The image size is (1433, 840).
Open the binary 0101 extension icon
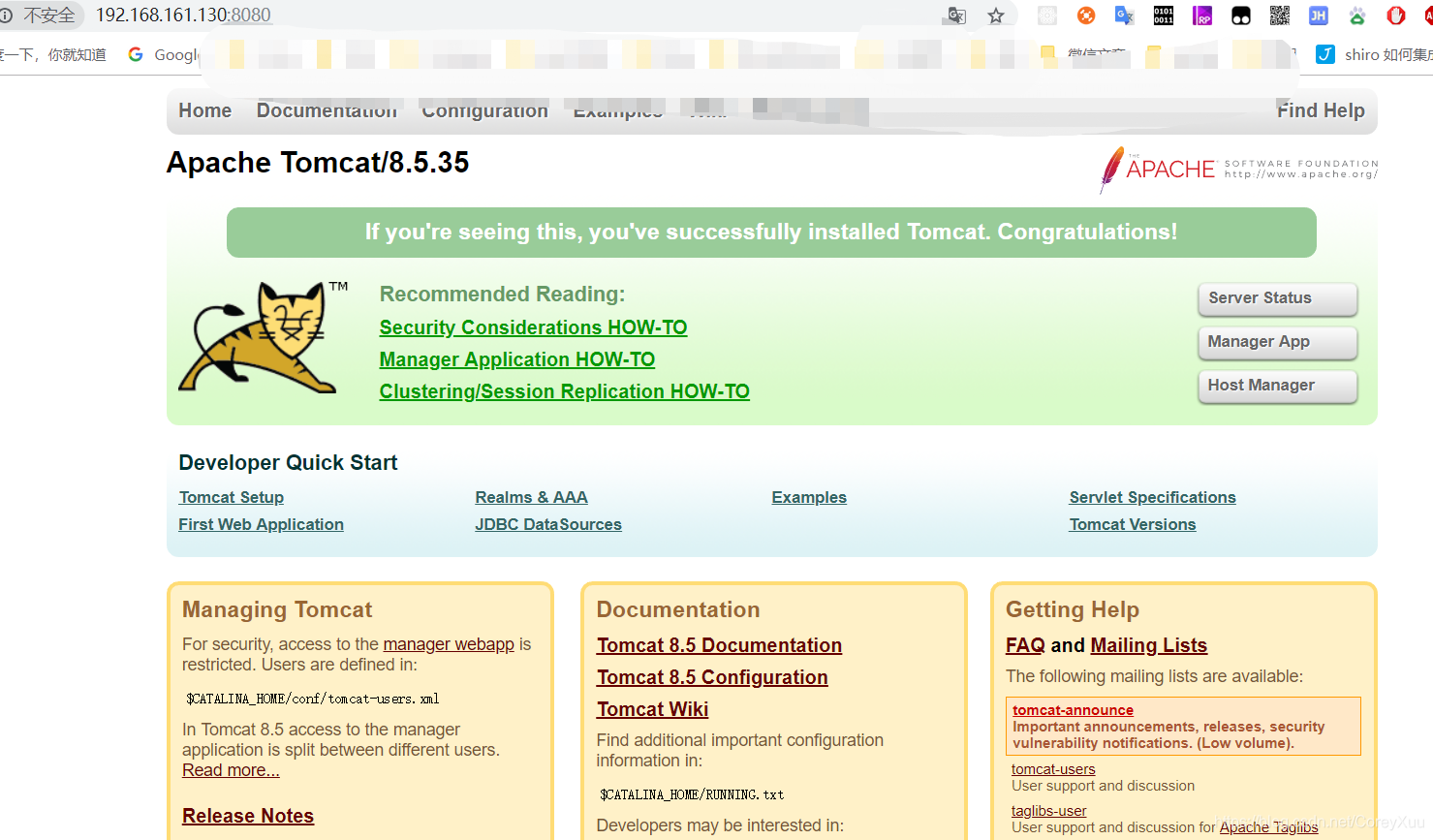[x=1164, y=16]
